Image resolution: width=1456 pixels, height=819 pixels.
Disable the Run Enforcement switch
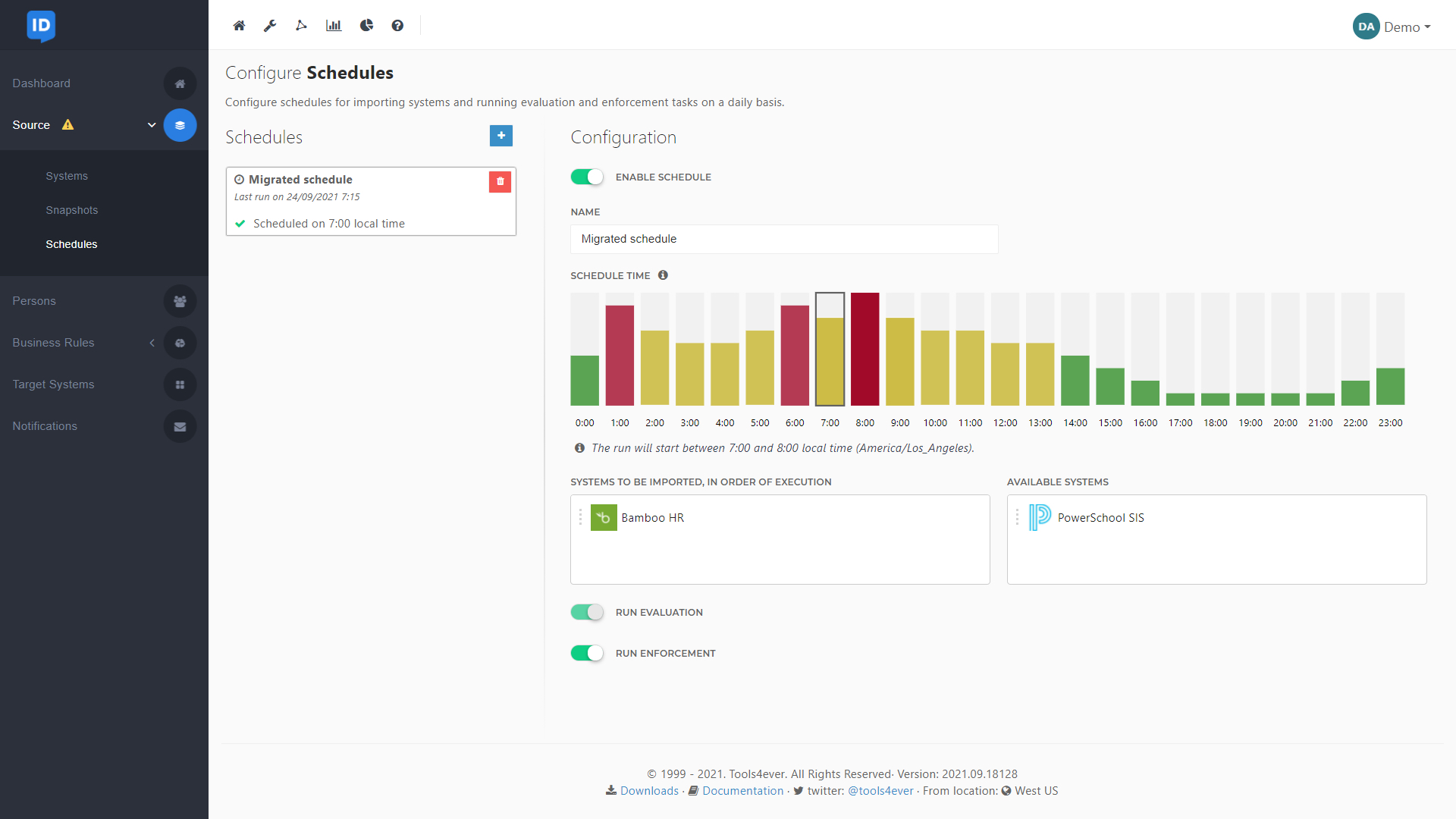coord(587,653)
